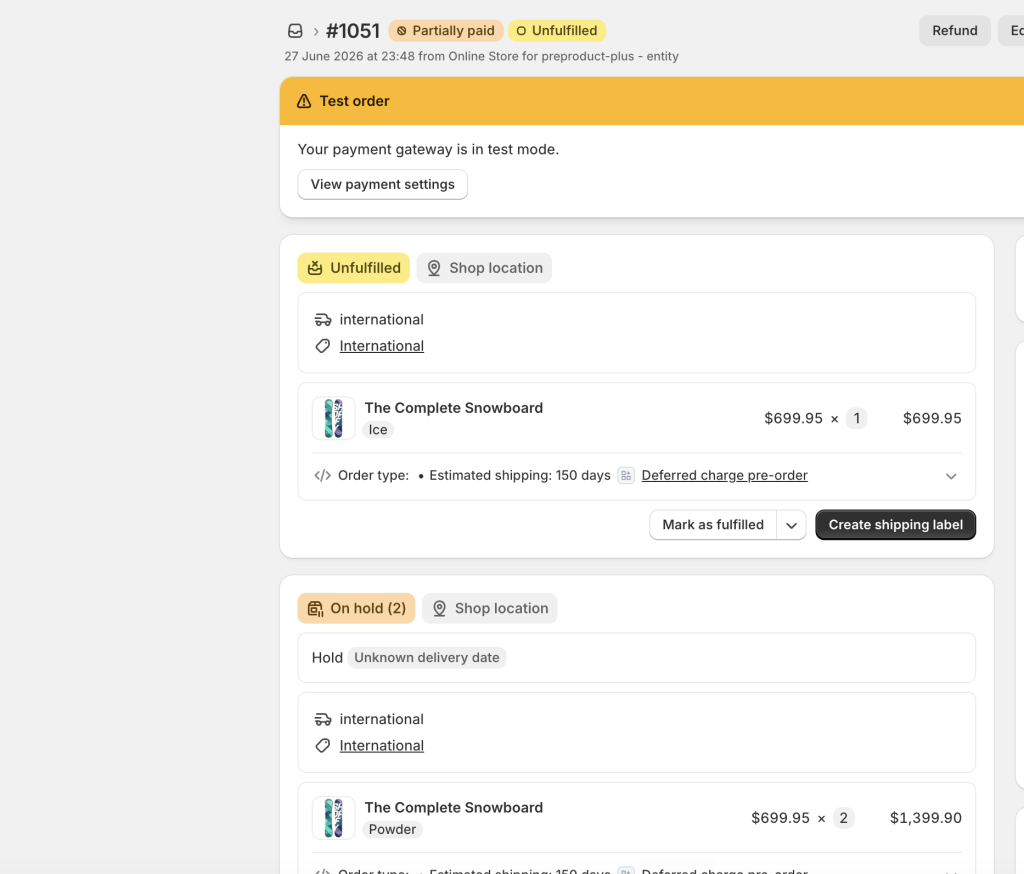Open the International link in the Unfulfilled card
This screenshot has width=1024, height=874.
pos(381,346)
